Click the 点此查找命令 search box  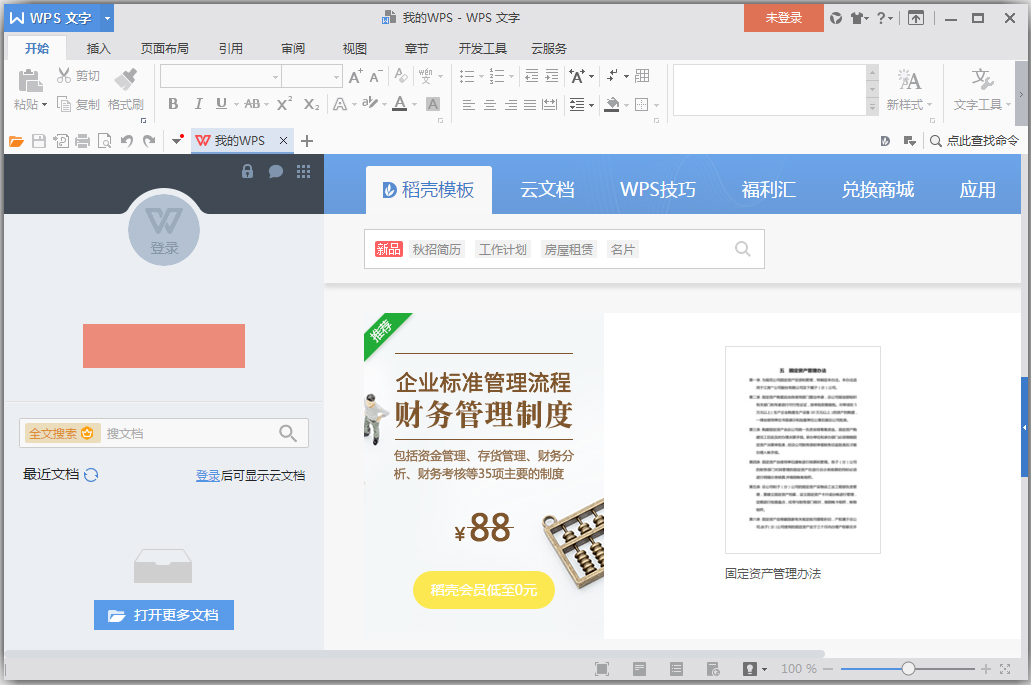[974, 141]
